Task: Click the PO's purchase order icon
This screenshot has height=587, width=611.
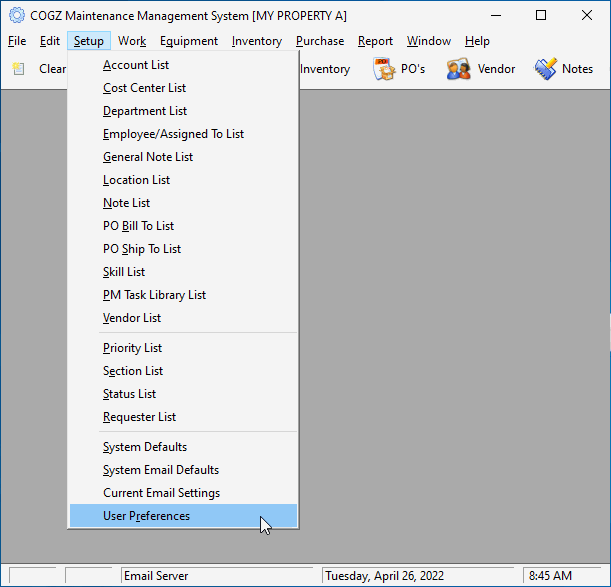Action: (x=384, y=69)
